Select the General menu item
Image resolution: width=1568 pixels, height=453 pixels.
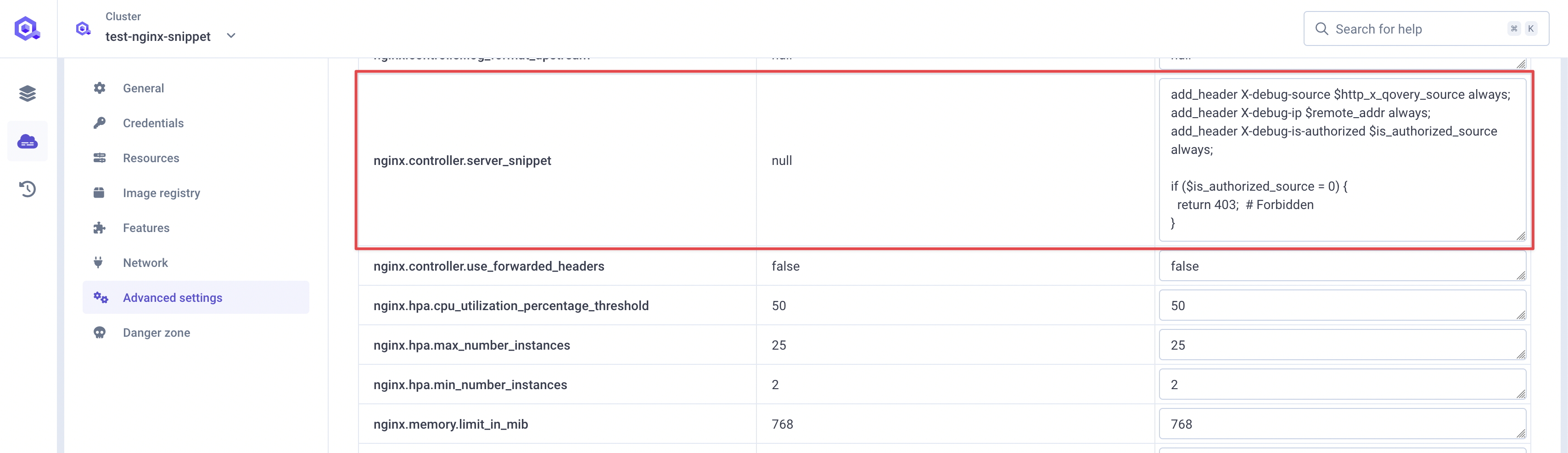(x=144, y=88)
